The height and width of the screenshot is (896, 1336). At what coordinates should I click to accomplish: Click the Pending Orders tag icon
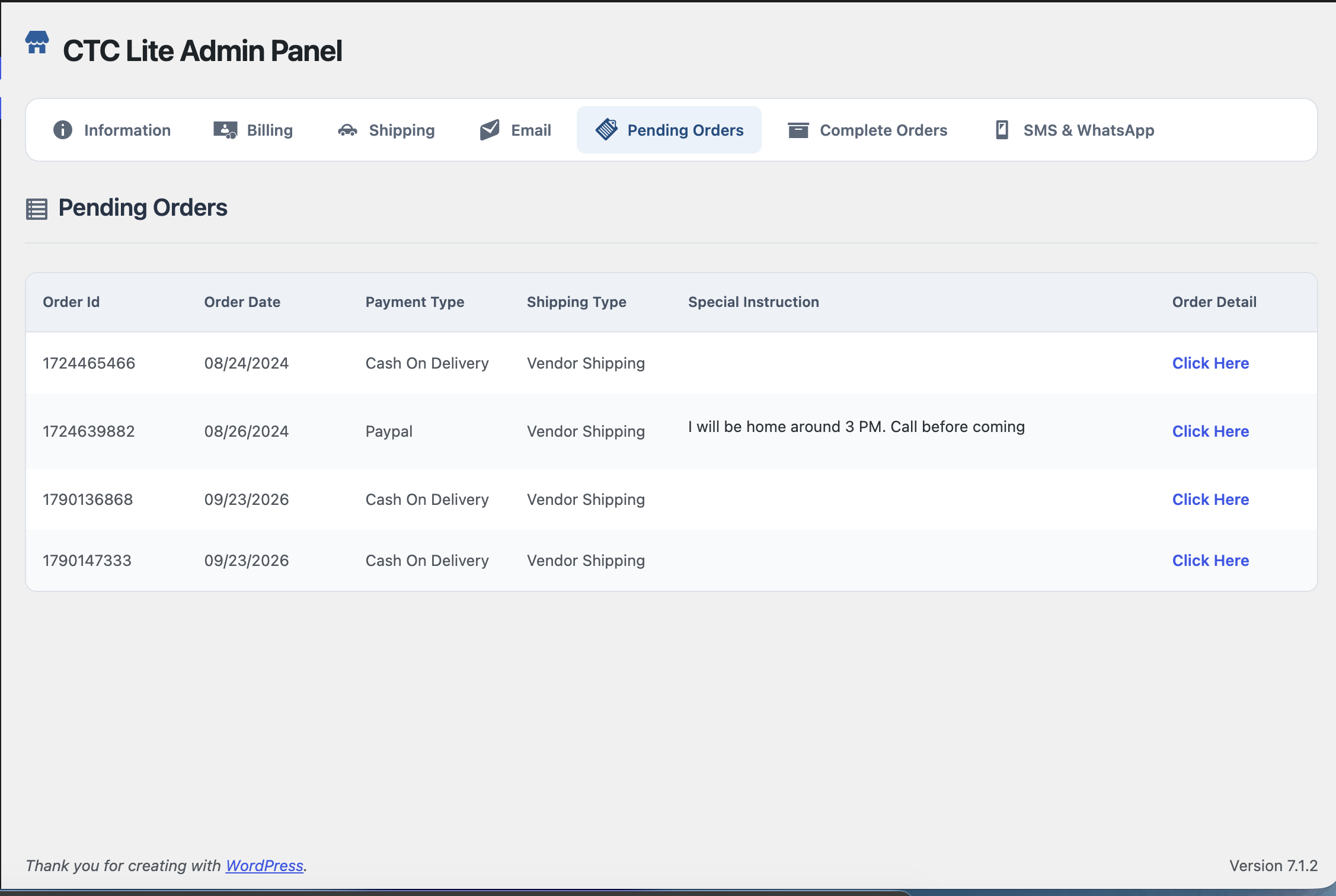tap(606, 129)
